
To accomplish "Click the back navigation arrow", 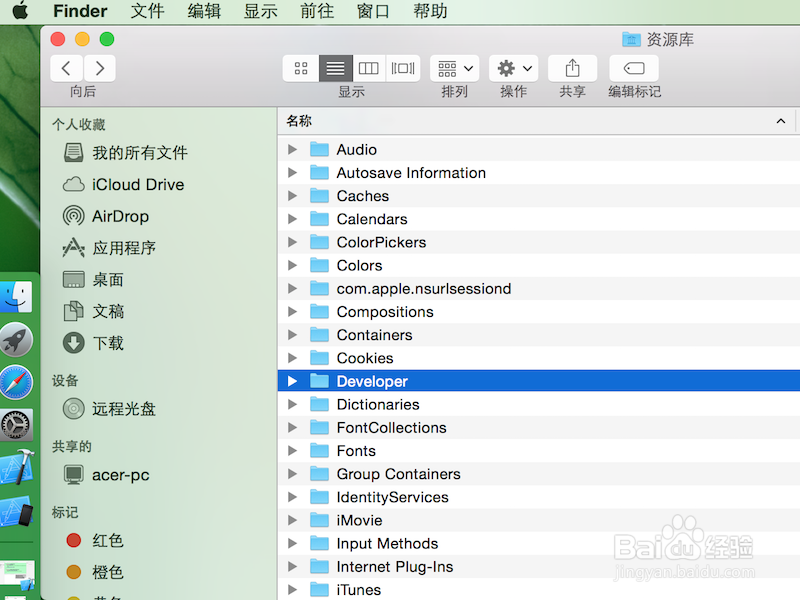I will click(x=66, y=68).
